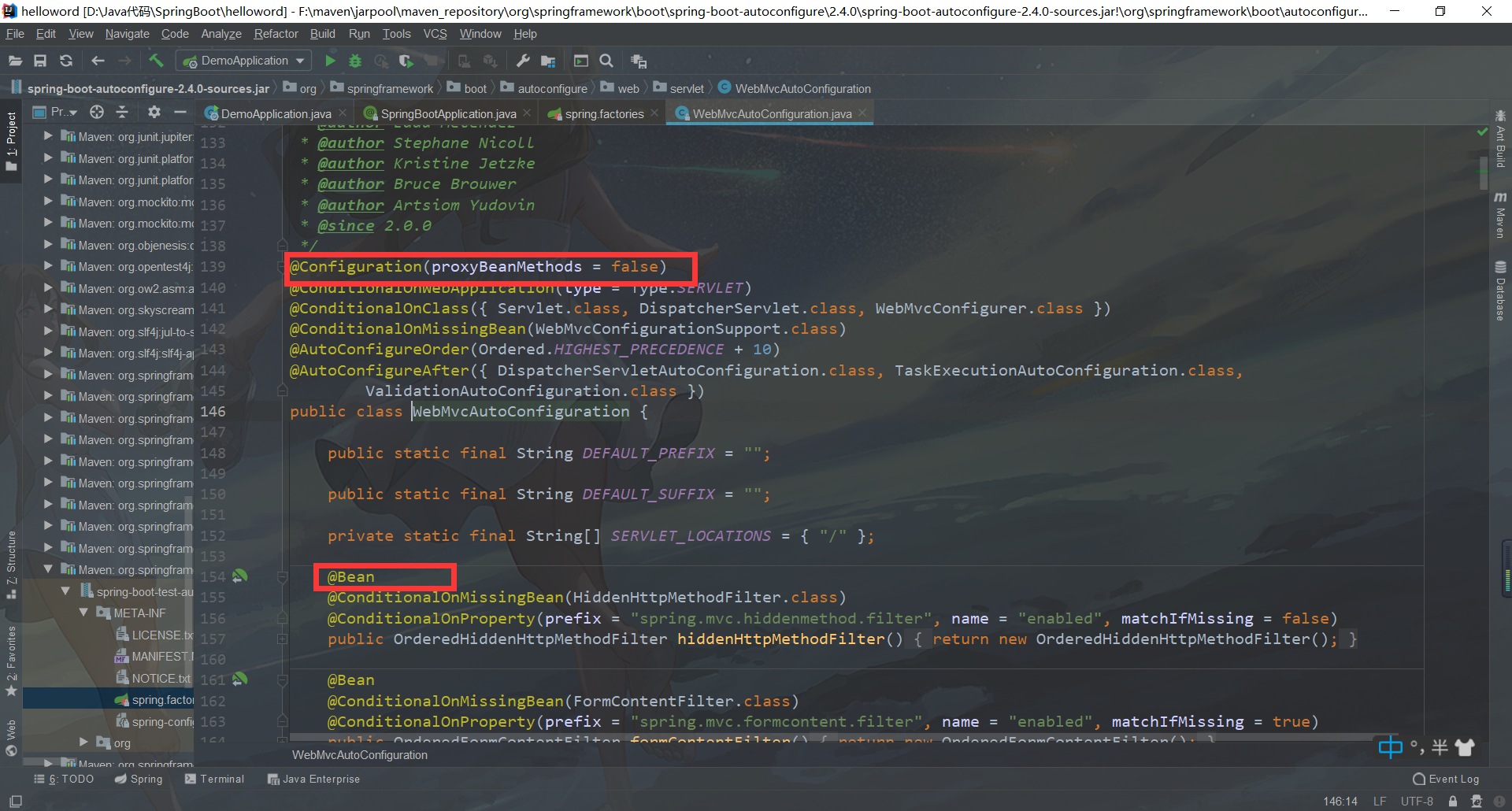This screenshot has height=811, width=1512.
Task: Click the locate target crosshair in Project panel
Action: pos(97,112)
